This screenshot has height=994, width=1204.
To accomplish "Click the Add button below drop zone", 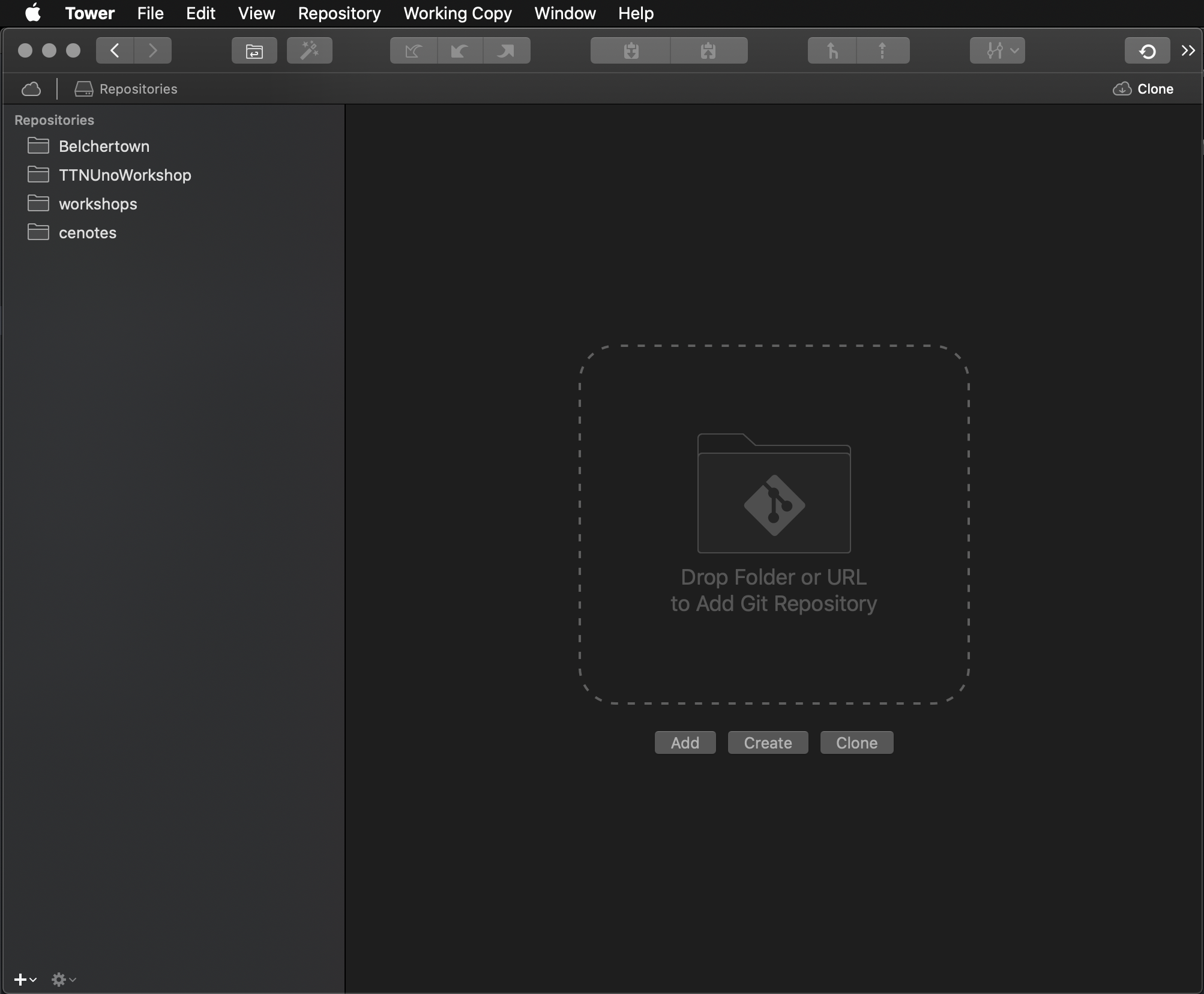I will tap(685, 742).
